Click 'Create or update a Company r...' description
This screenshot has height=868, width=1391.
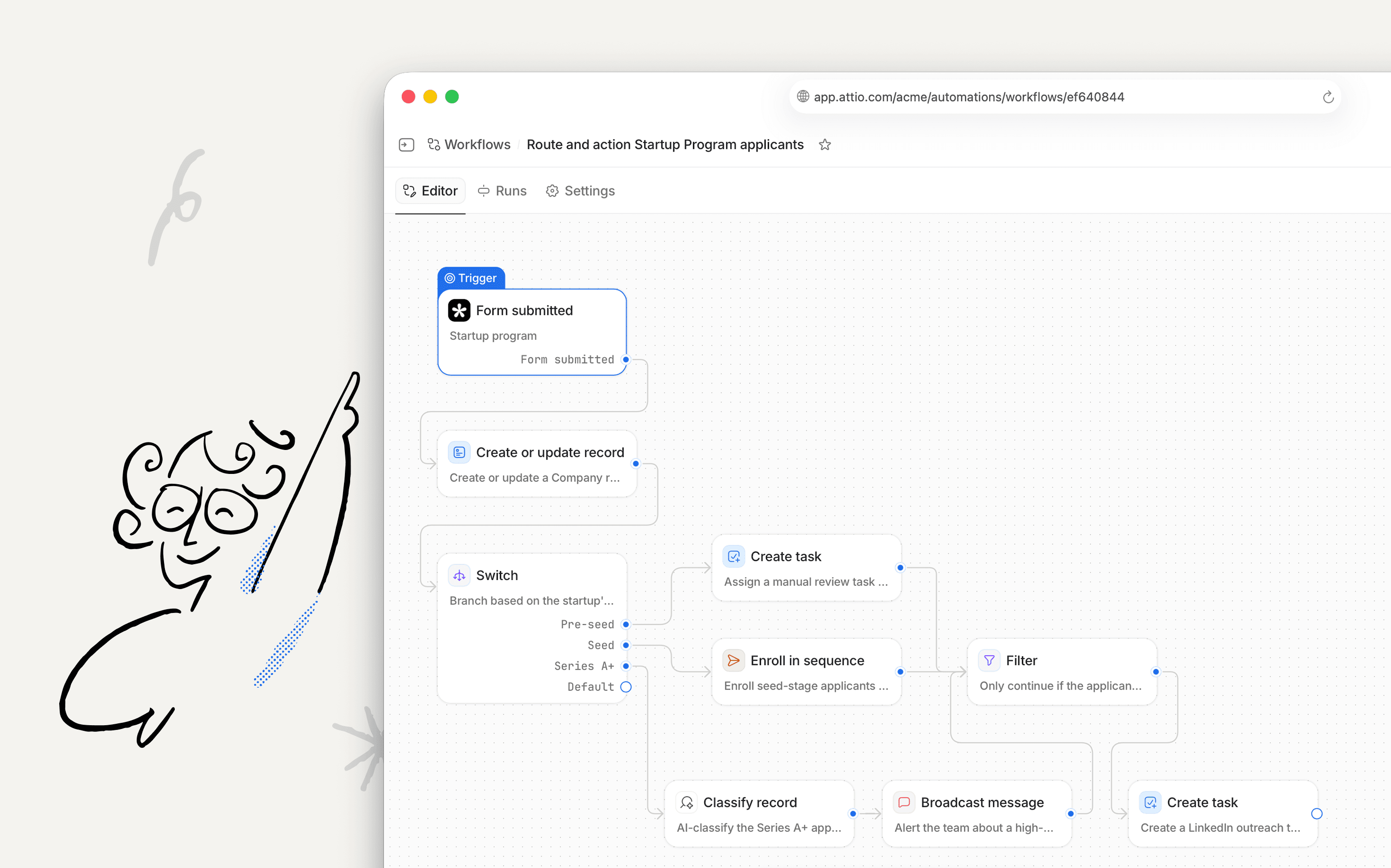point(535,478)
